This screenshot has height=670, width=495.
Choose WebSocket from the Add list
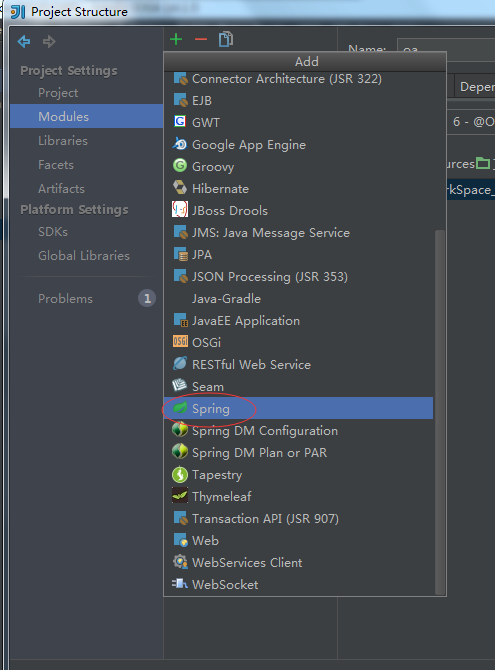[x=298, y=584]
